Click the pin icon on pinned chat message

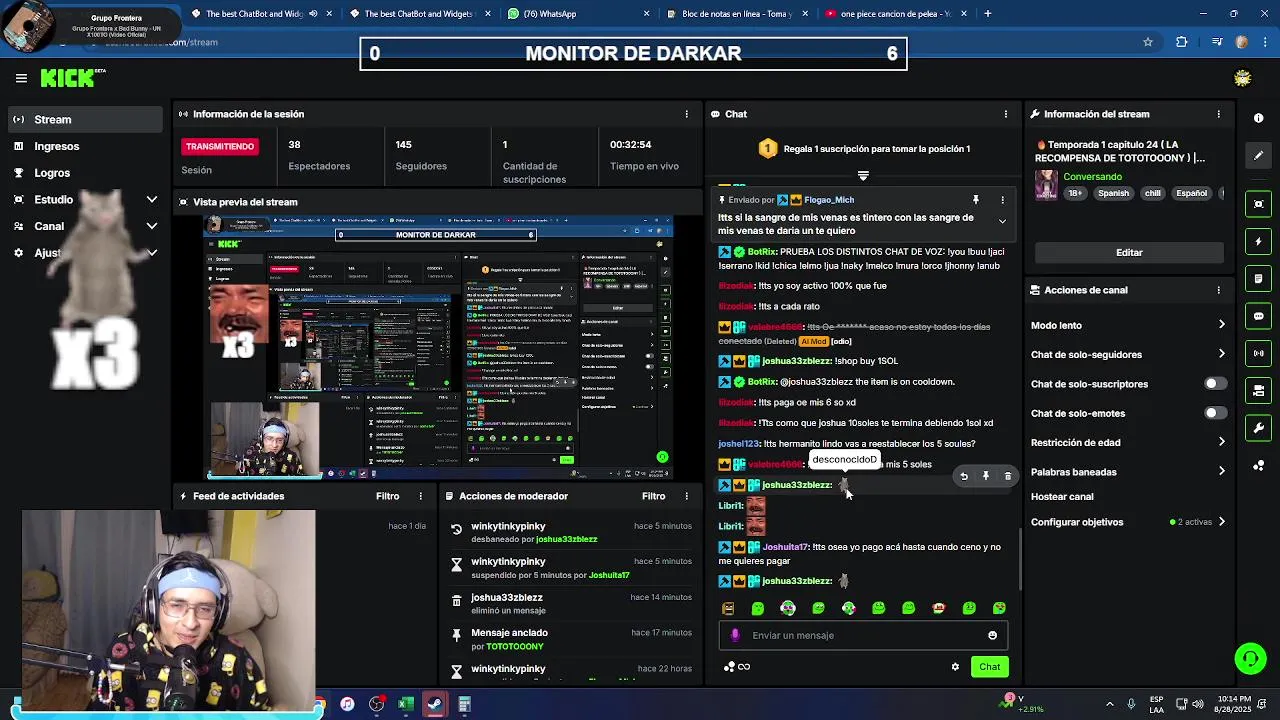(976, 200)
